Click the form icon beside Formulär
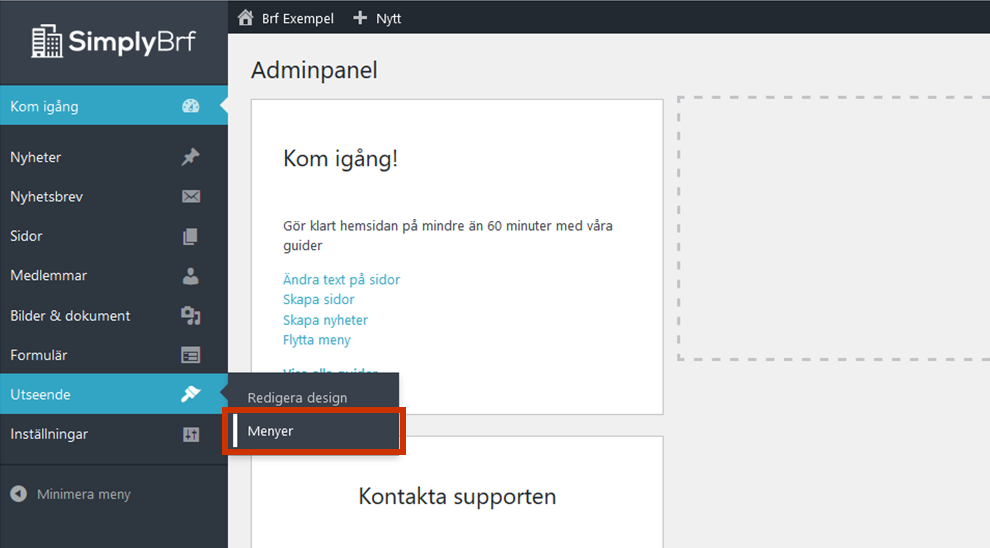The height and width of the screenshot is (548, 990). (190, 355)
